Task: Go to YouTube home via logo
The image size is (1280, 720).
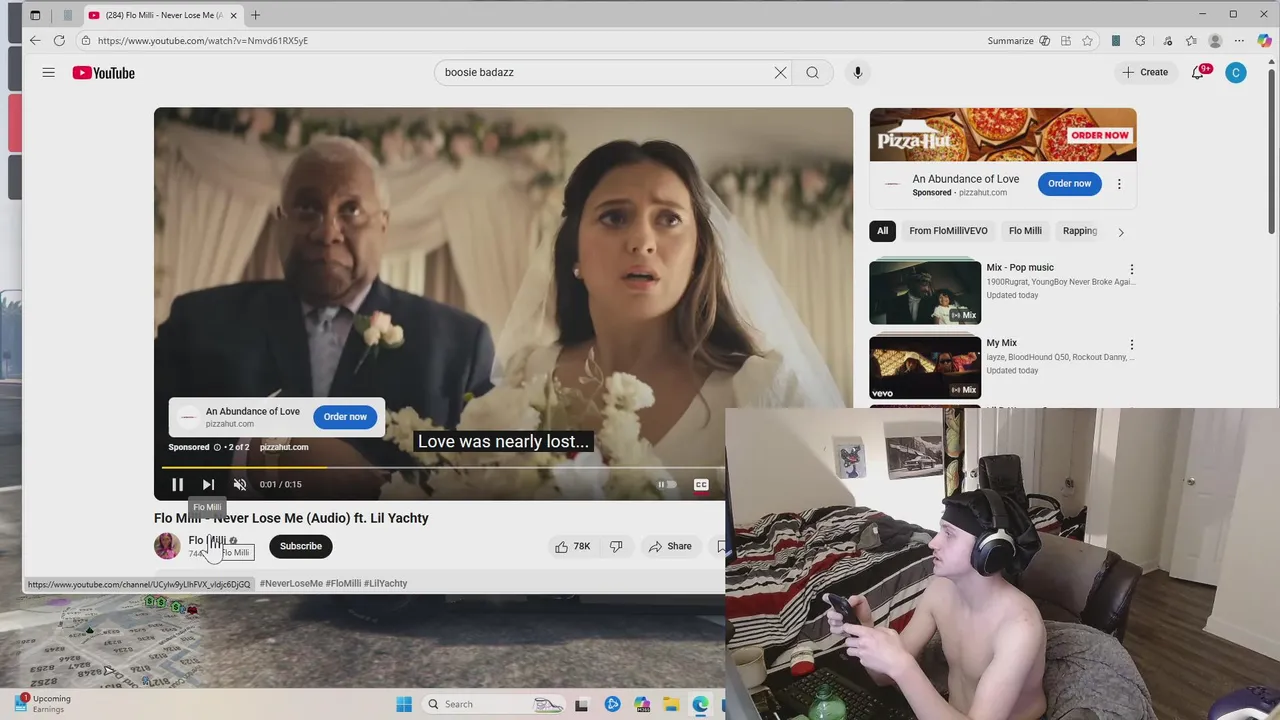Action: tap(103, 72)
